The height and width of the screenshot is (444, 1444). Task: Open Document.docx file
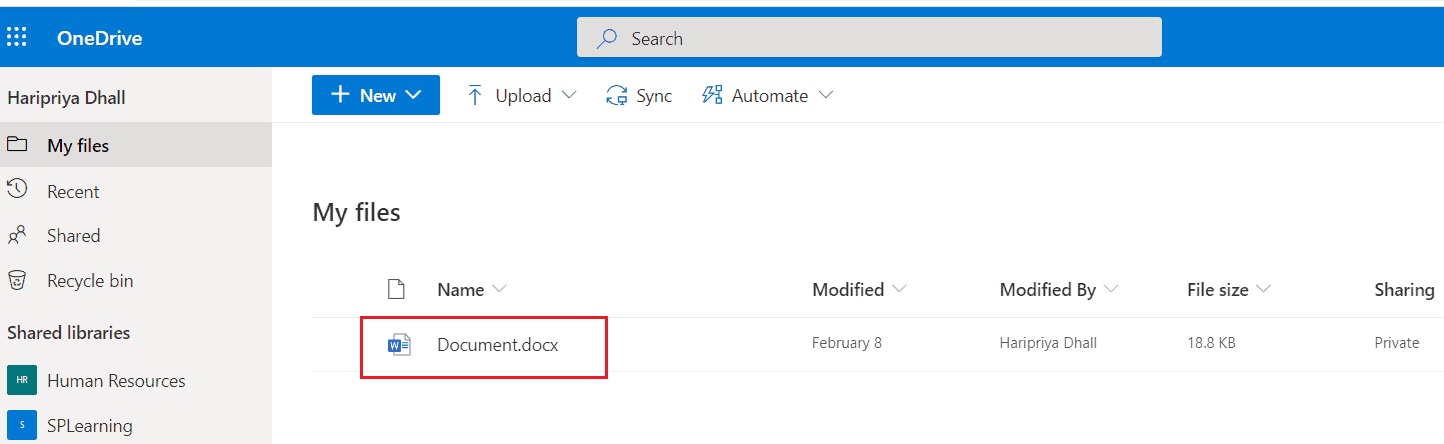[498, 344]
